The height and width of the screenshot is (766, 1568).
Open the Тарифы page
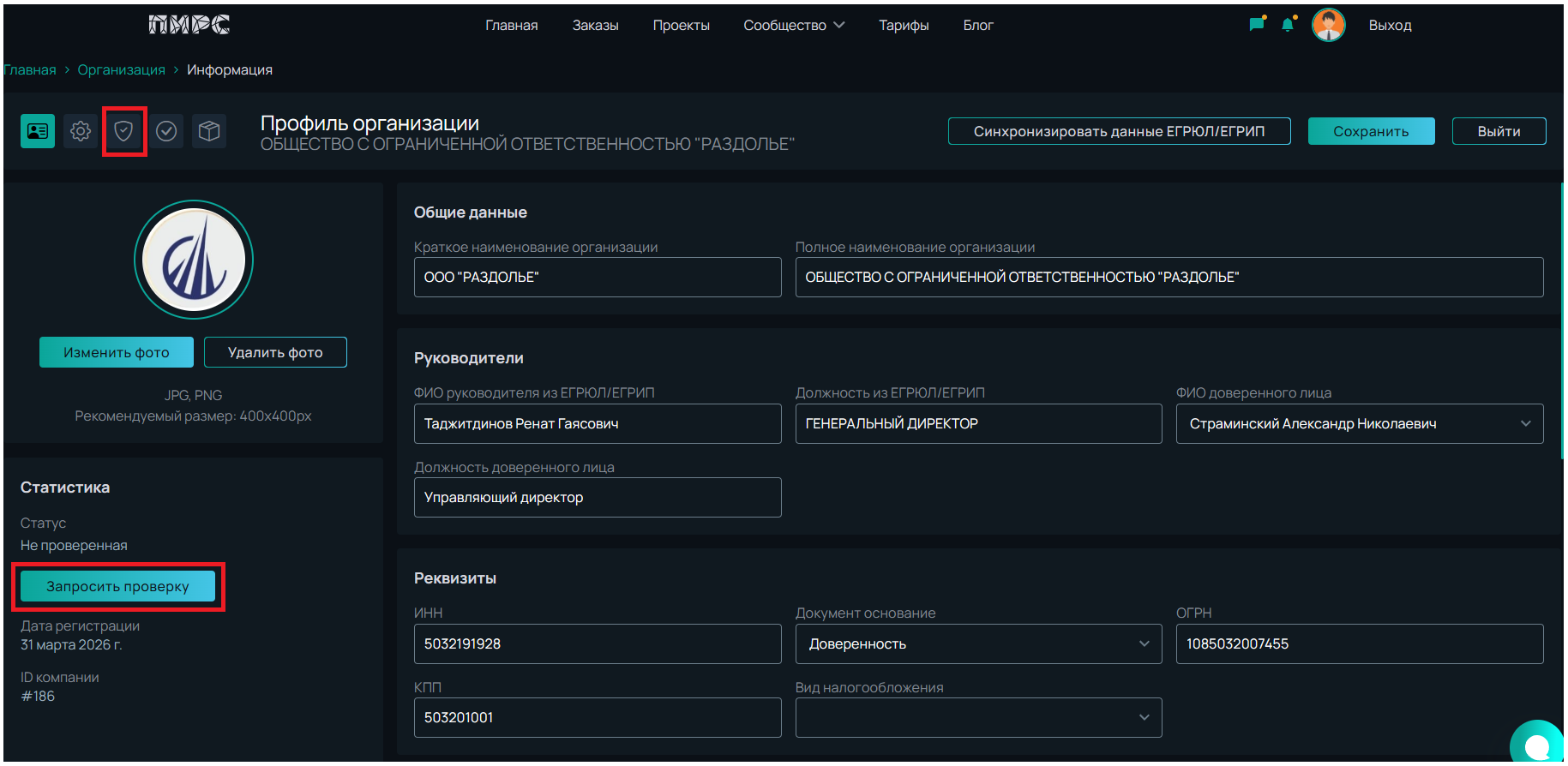[904, 26]
